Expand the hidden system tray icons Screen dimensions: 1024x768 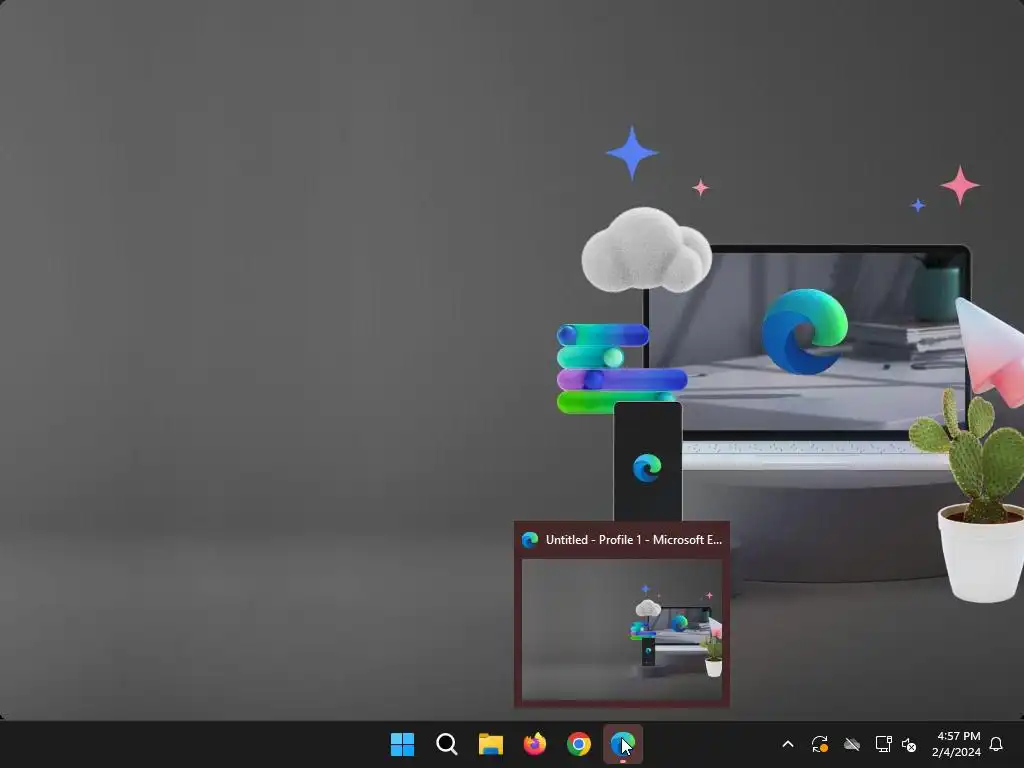(788, 744)
